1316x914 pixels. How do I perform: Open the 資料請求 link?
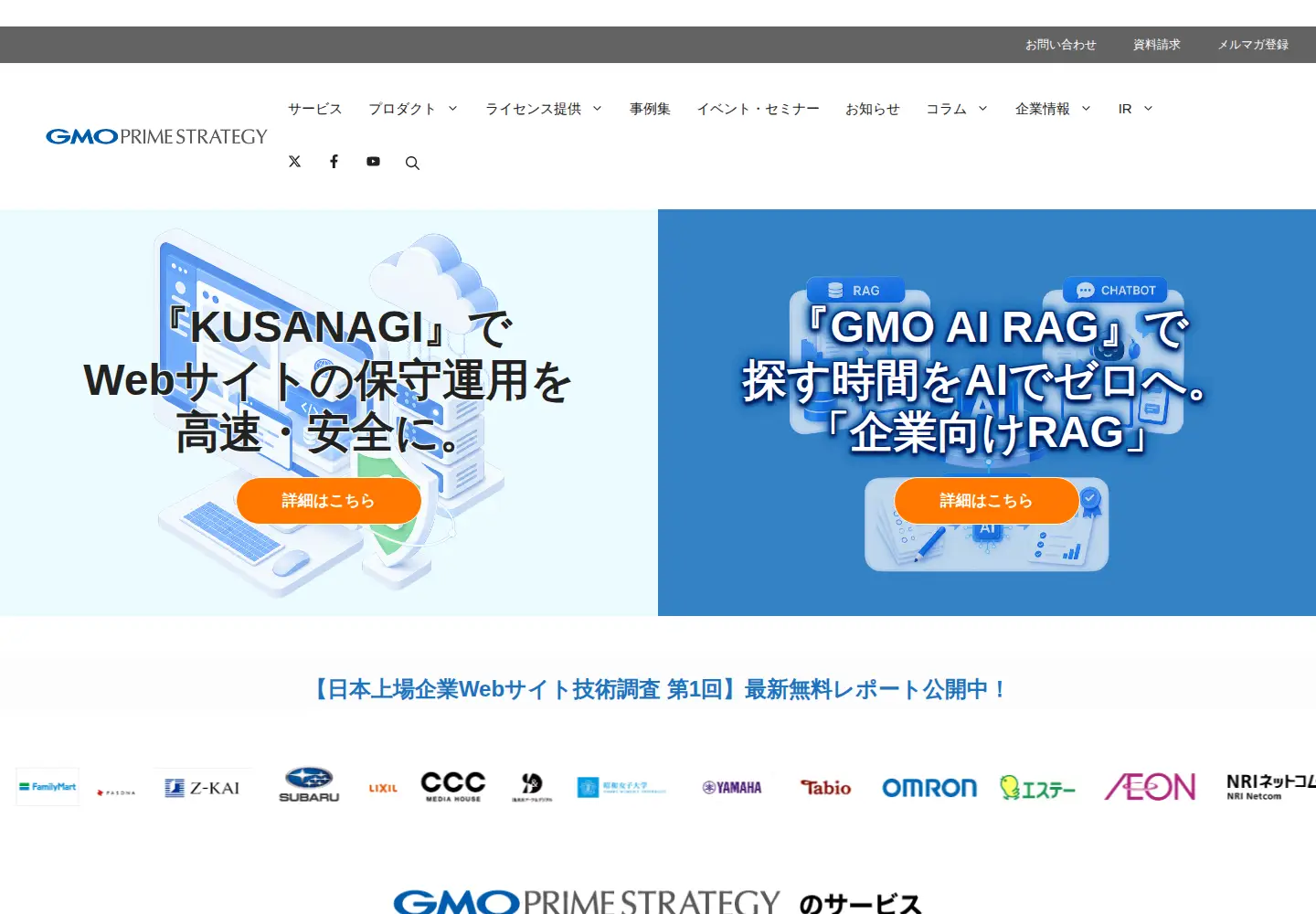point(1157,45)
